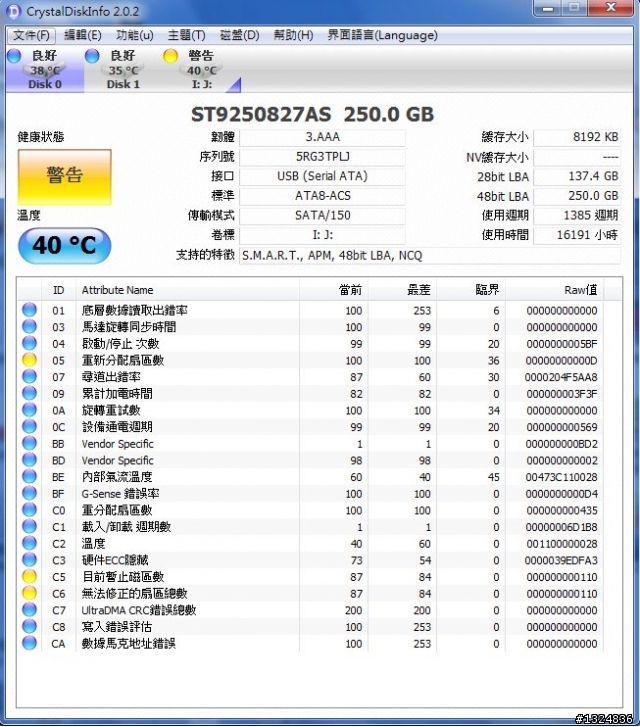Click the yellow caution icon for attribute C5

coord(29,577)
